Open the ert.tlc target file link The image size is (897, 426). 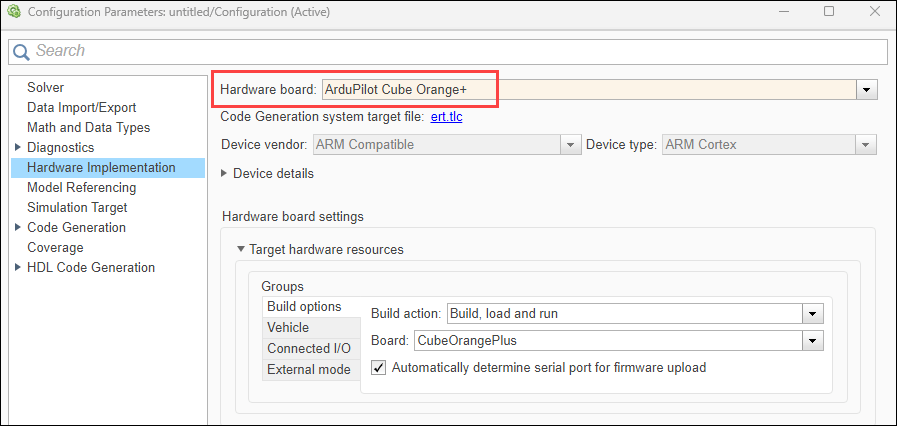tap(446, 117)
